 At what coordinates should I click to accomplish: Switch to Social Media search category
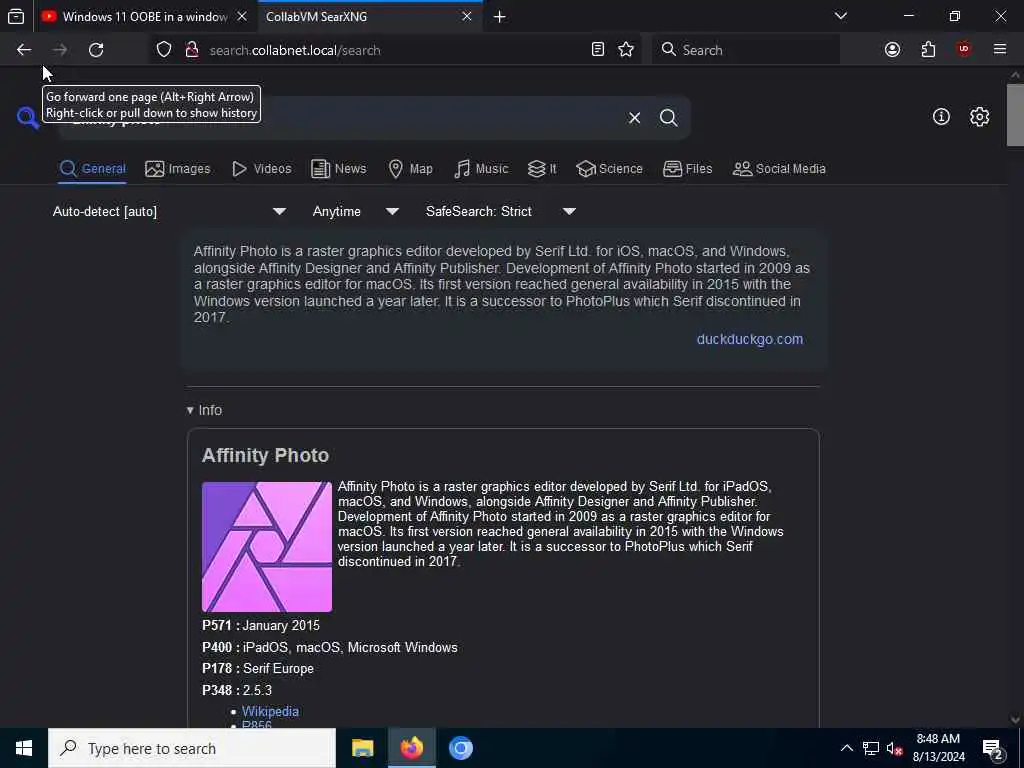779,168
